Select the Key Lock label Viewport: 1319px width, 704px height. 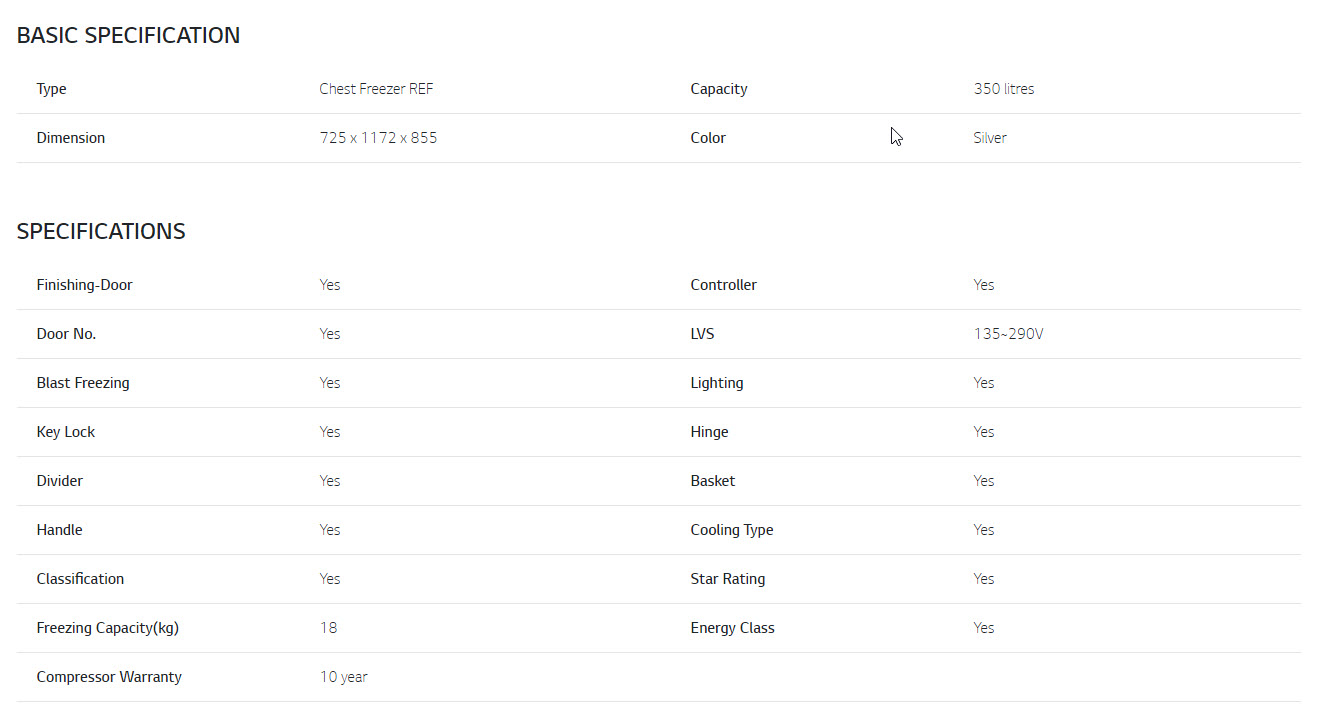point(66,432)
